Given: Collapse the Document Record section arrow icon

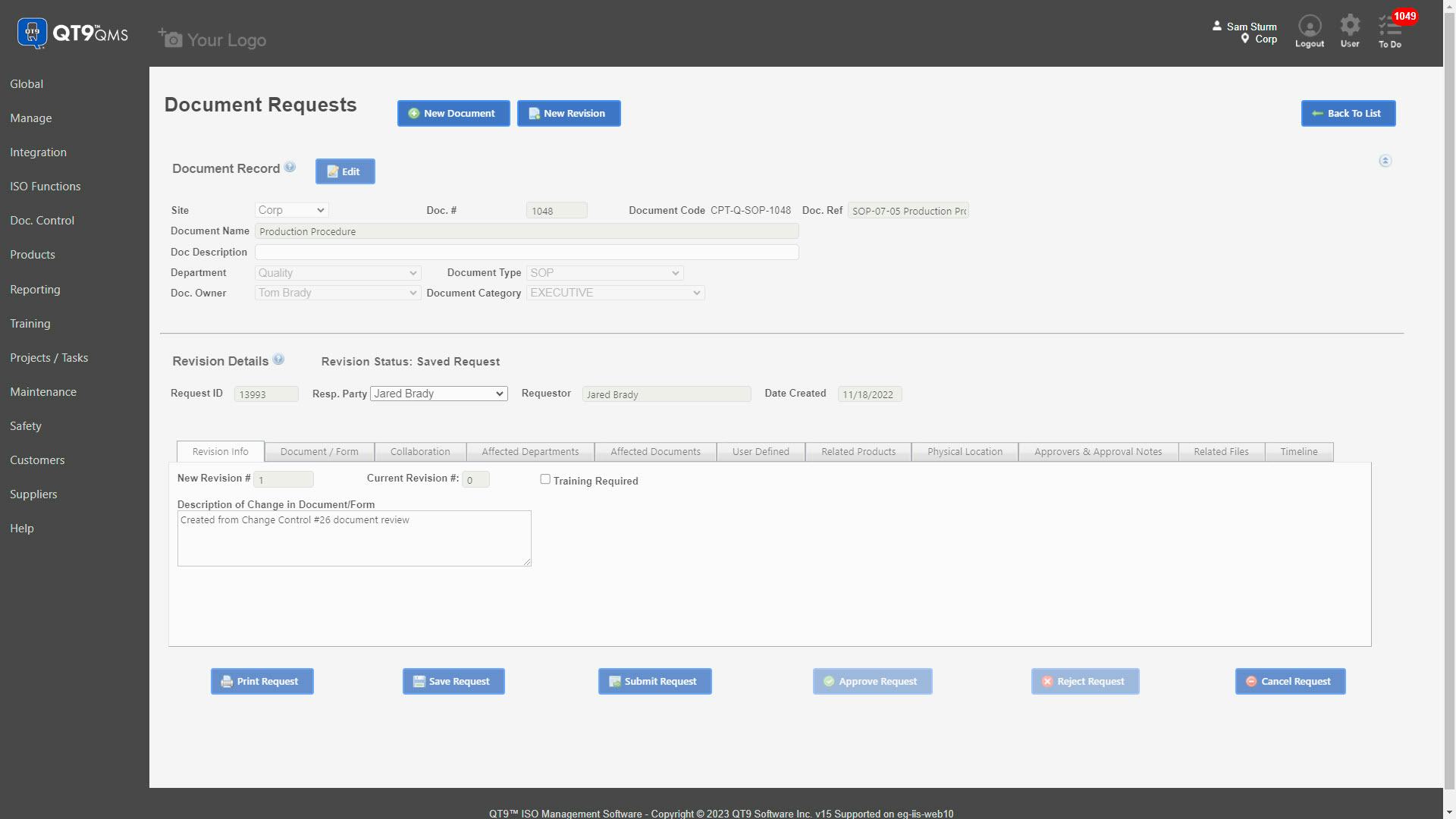Looking at the screenshot, I should pyautogui.click(x=1385, y=161).
